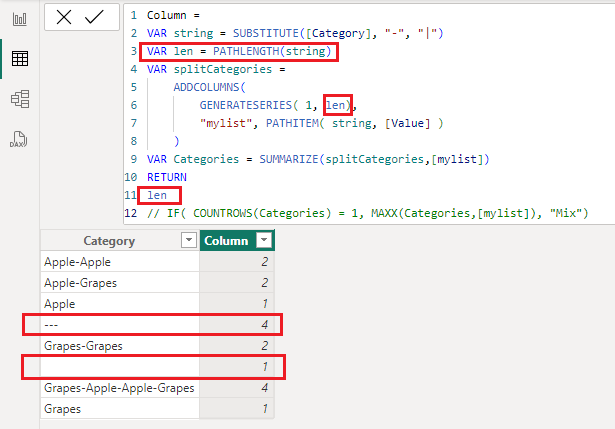
Task: Switch to the Data table view
Action: click(20, 59)
